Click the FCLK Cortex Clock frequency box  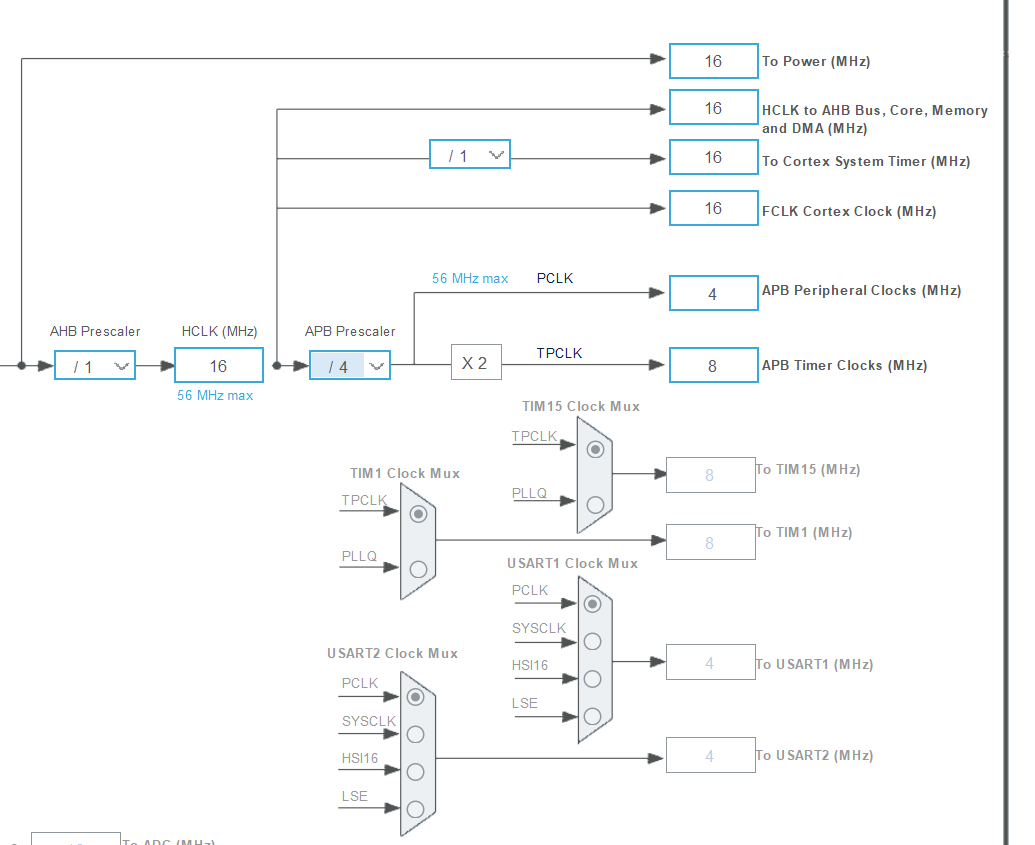(x=713, y=208)
